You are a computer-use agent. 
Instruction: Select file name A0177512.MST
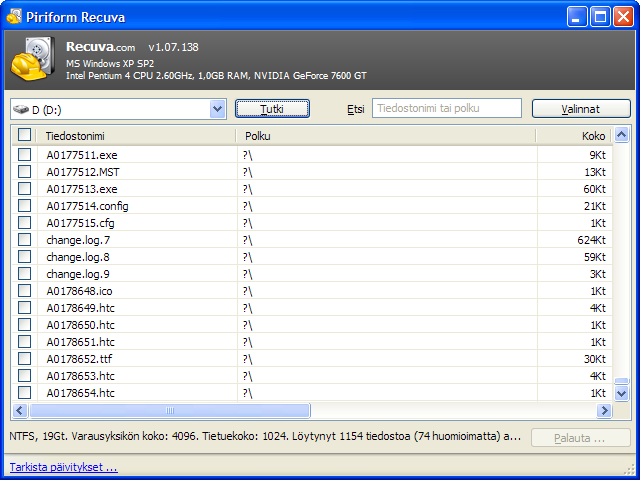click(83, 172)
